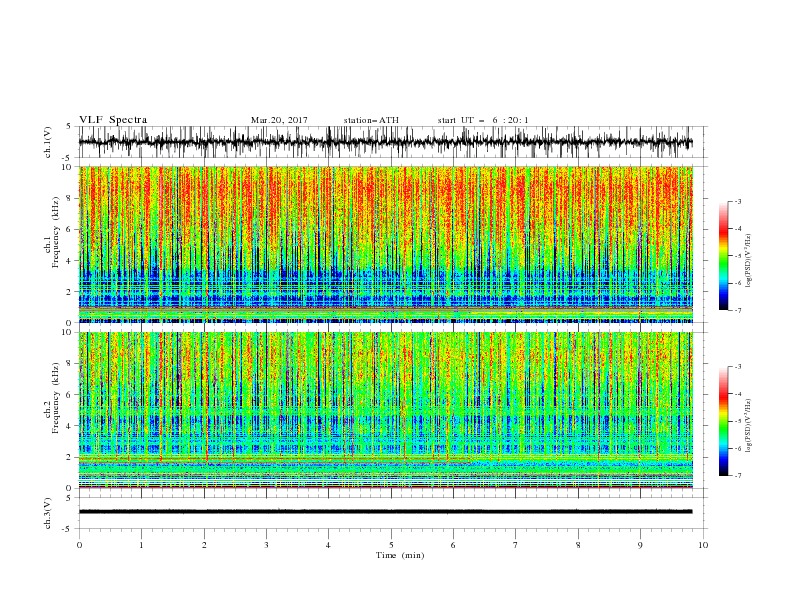The width and height of the screenshot is (792, 612).
Task: Click the ch.1 PSD color bar
Action: coord(724,255)
